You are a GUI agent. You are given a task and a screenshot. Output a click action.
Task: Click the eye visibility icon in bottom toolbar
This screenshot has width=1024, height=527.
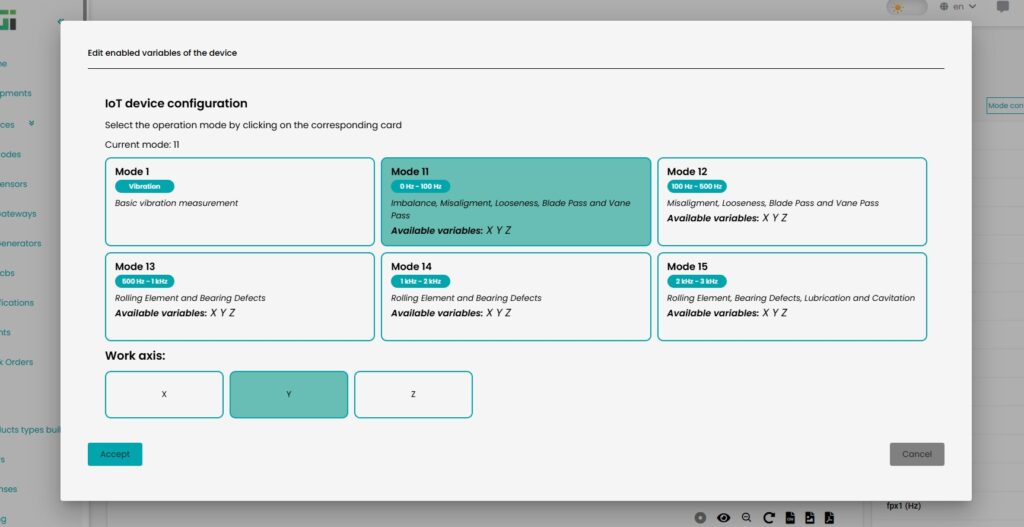[723, 518]
